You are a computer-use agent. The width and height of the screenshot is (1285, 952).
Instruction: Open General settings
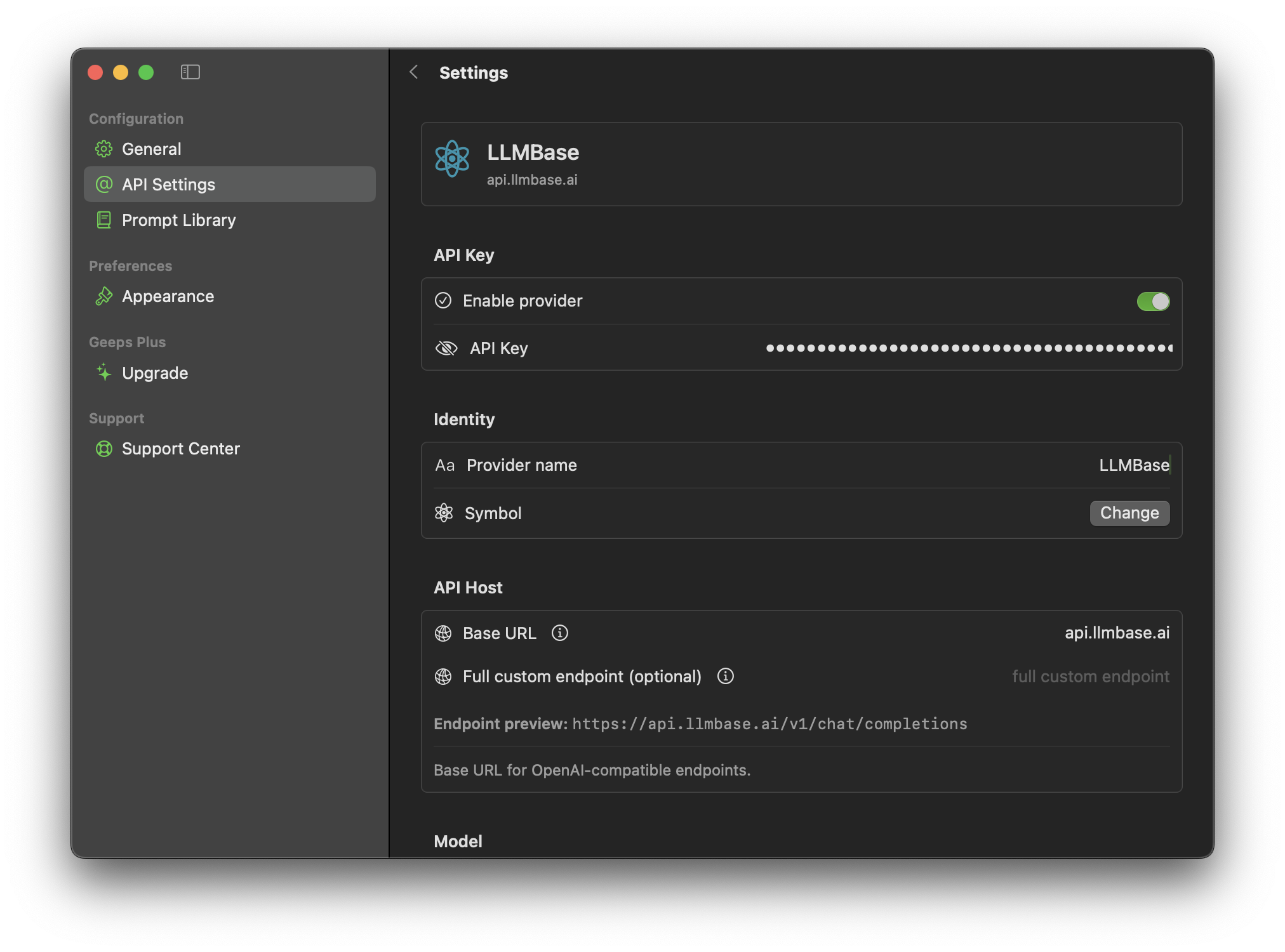(230, 149)
